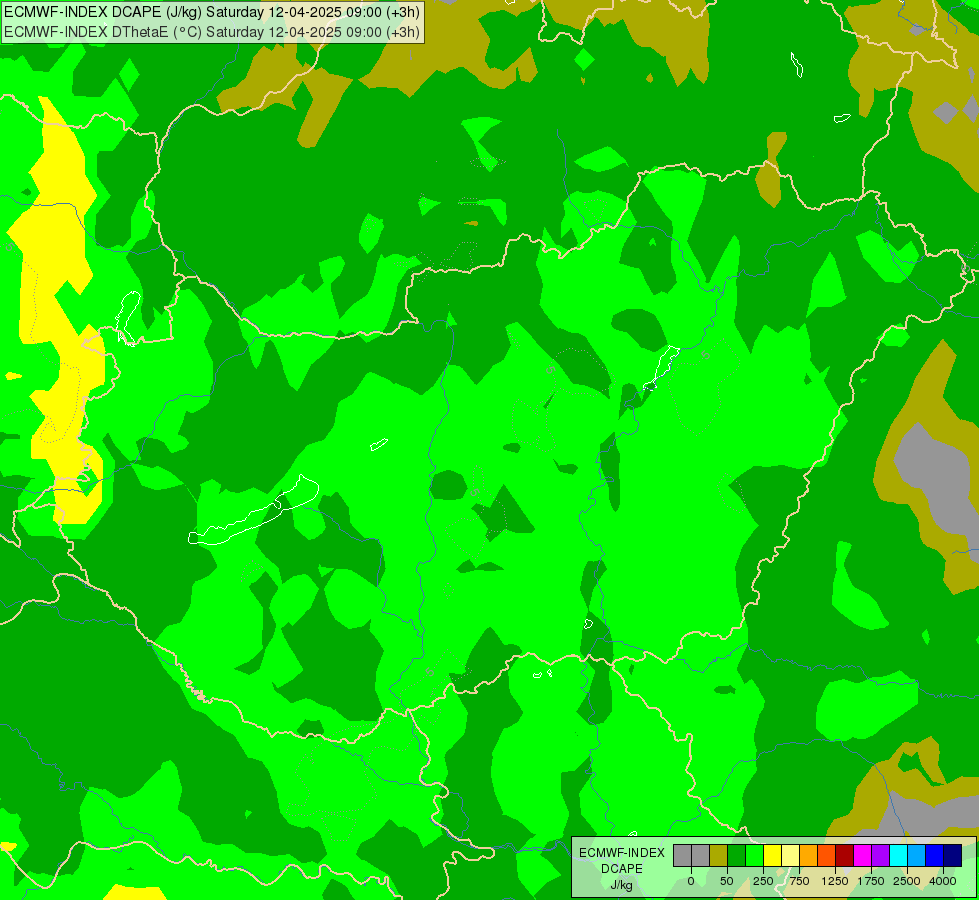Image resolution: width=979 pixels, height=900 pixels.
Task: Click the DCAPE label inside the legend box
Action: pos(622,869)
